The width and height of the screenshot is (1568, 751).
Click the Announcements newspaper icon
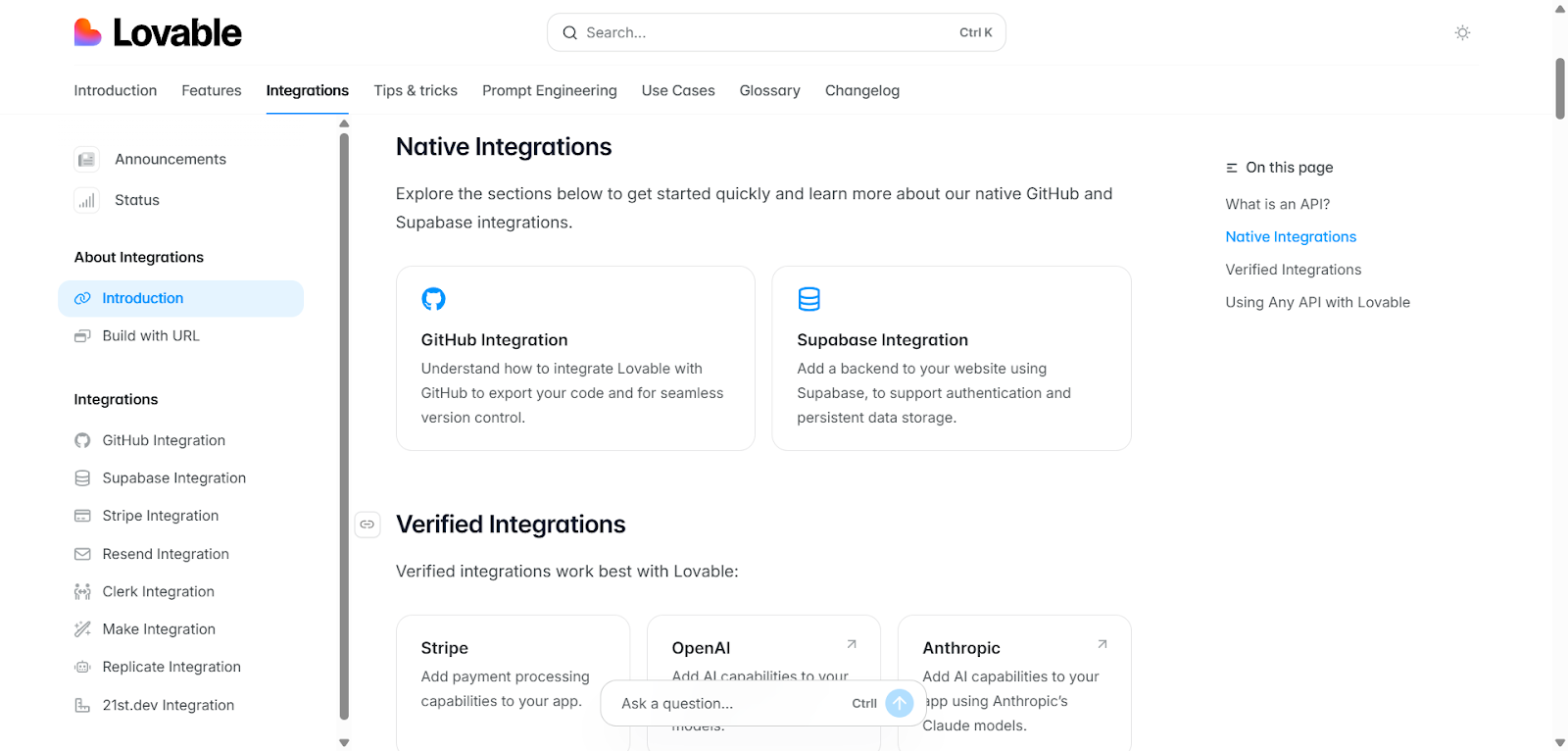tap(86, 159)
